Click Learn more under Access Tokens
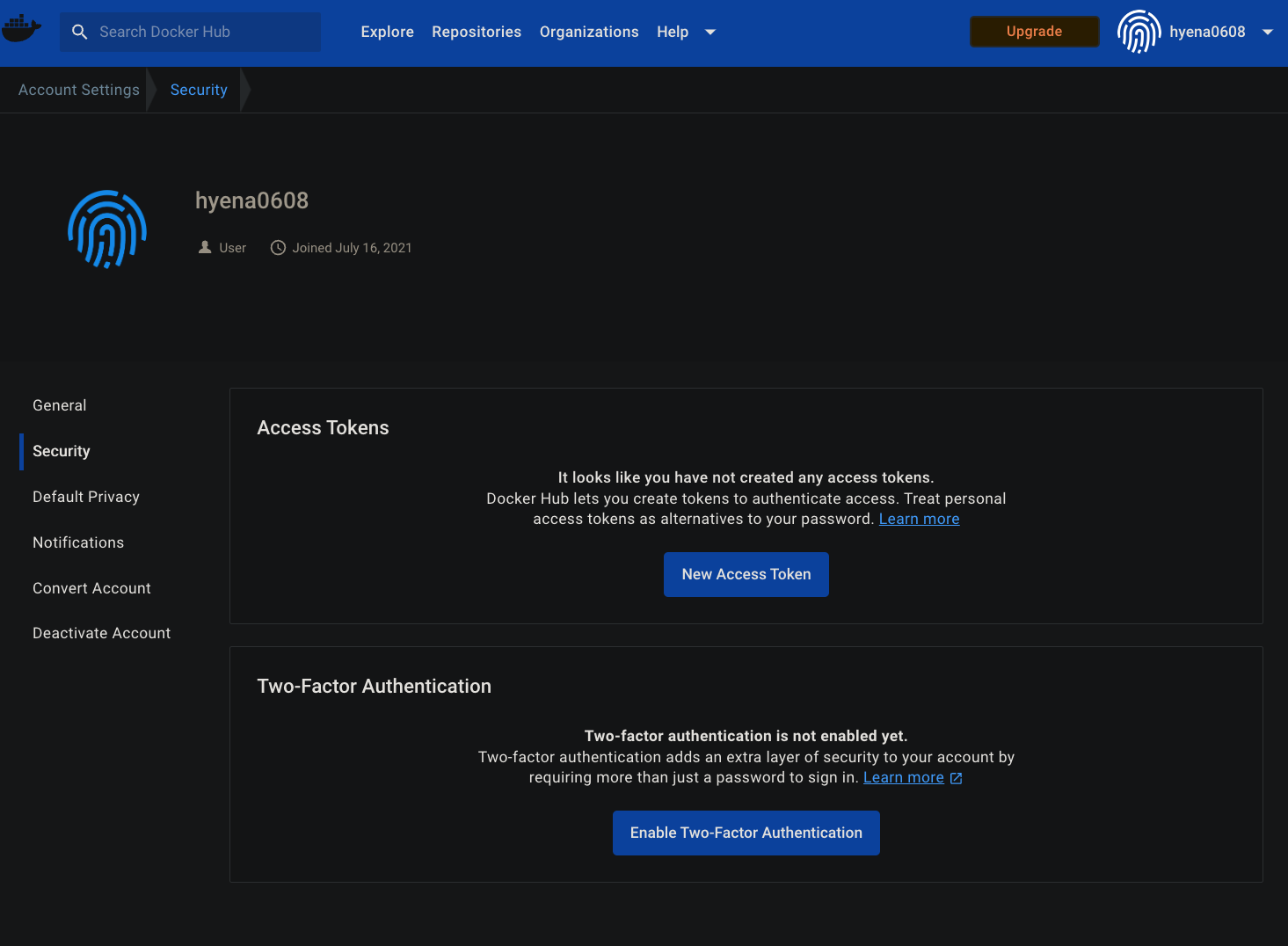Image resolution: width=1288 pixels, height=946 pixels. (919, 519)
